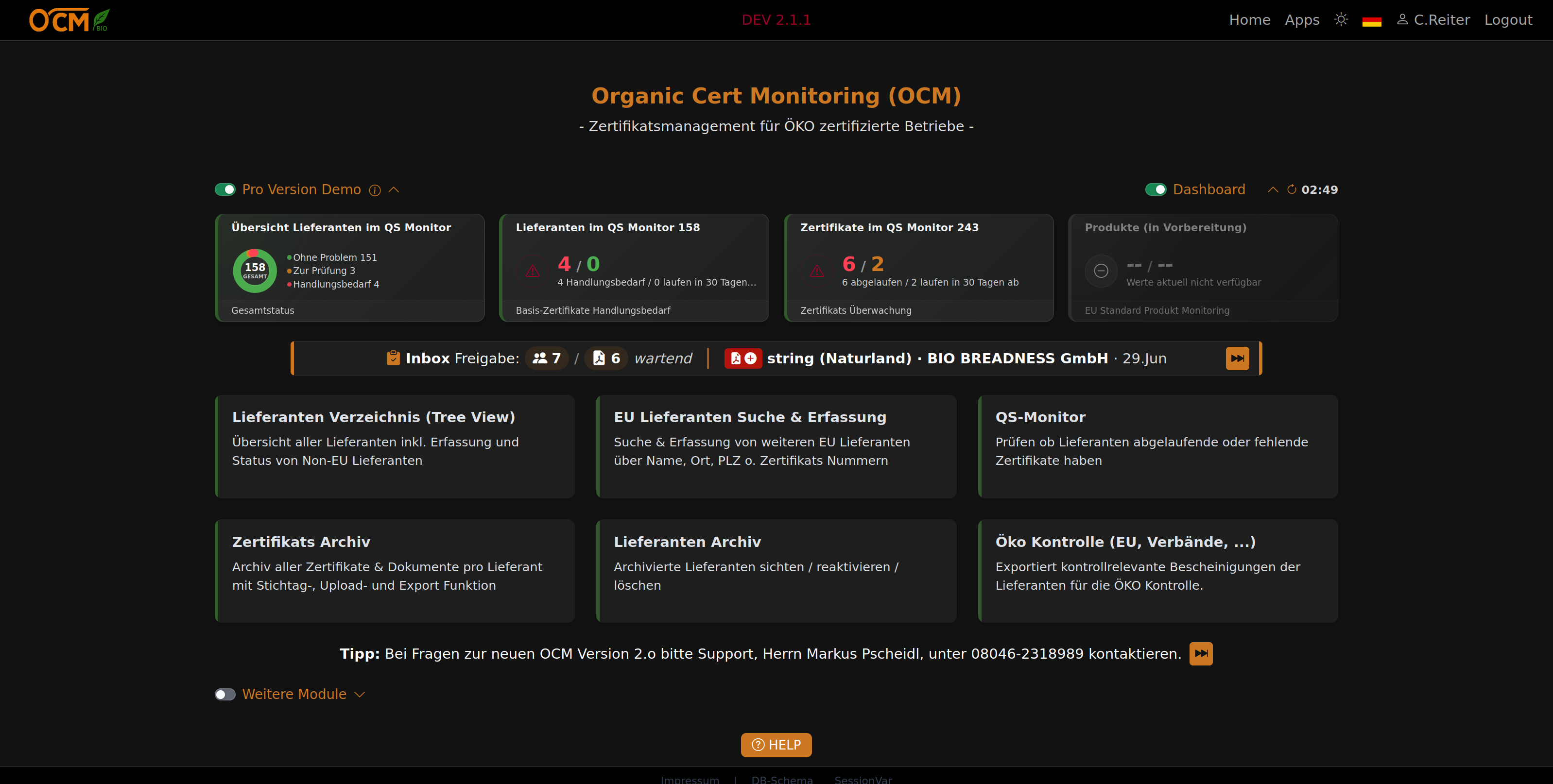Click the red 6 abgelaufen number
This screenshot has width=1553, height=784.
pyautogui.click(x=848, y=264)
